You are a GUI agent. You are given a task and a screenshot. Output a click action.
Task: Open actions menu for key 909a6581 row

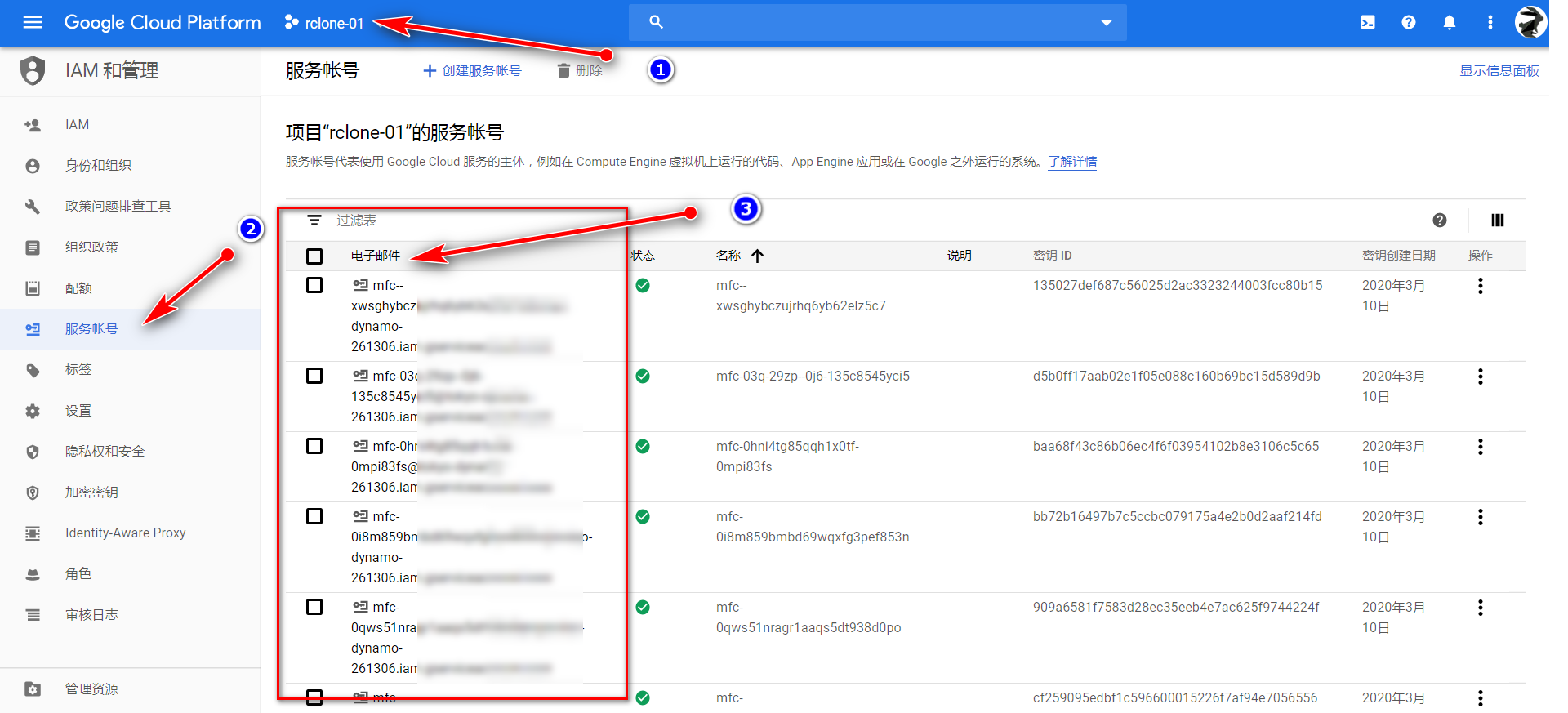1481,608
